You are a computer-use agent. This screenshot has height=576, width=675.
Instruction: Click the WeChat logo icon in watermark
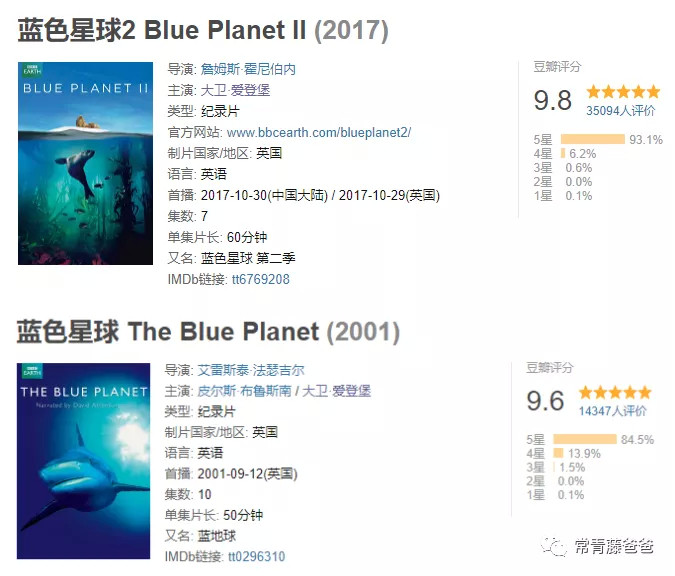click(553, 547)
